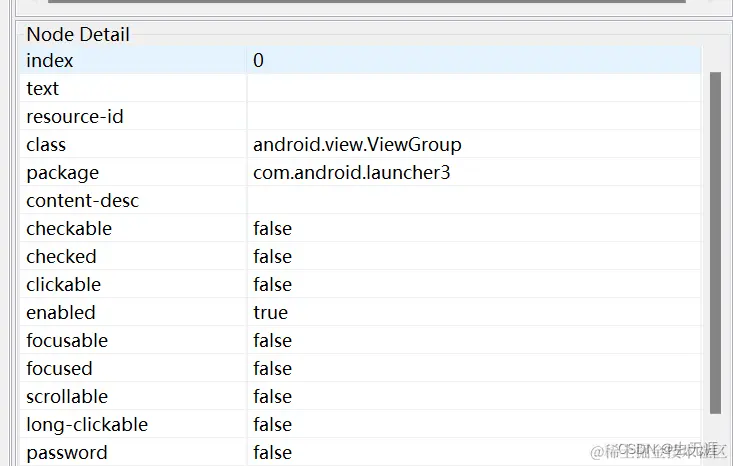
Task: Click the false value for focused
Action: tap(273, 369)
